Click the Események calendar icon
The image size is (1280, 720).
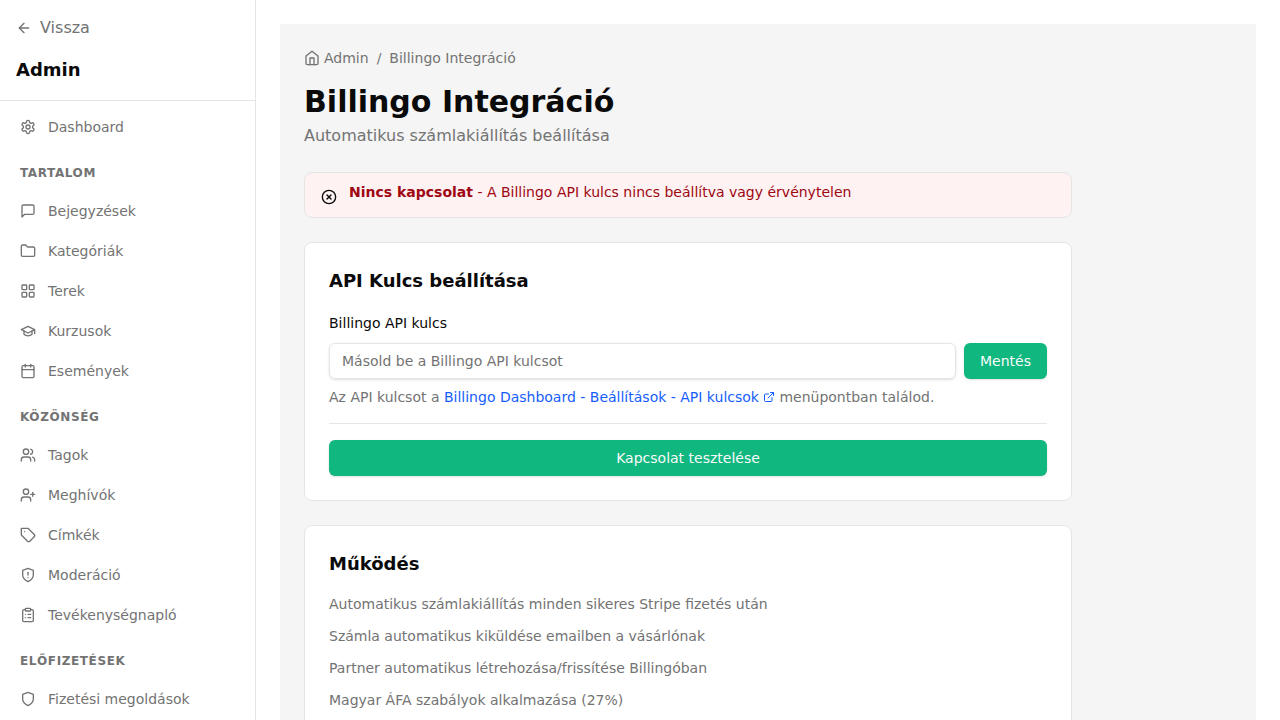[27, 371]
